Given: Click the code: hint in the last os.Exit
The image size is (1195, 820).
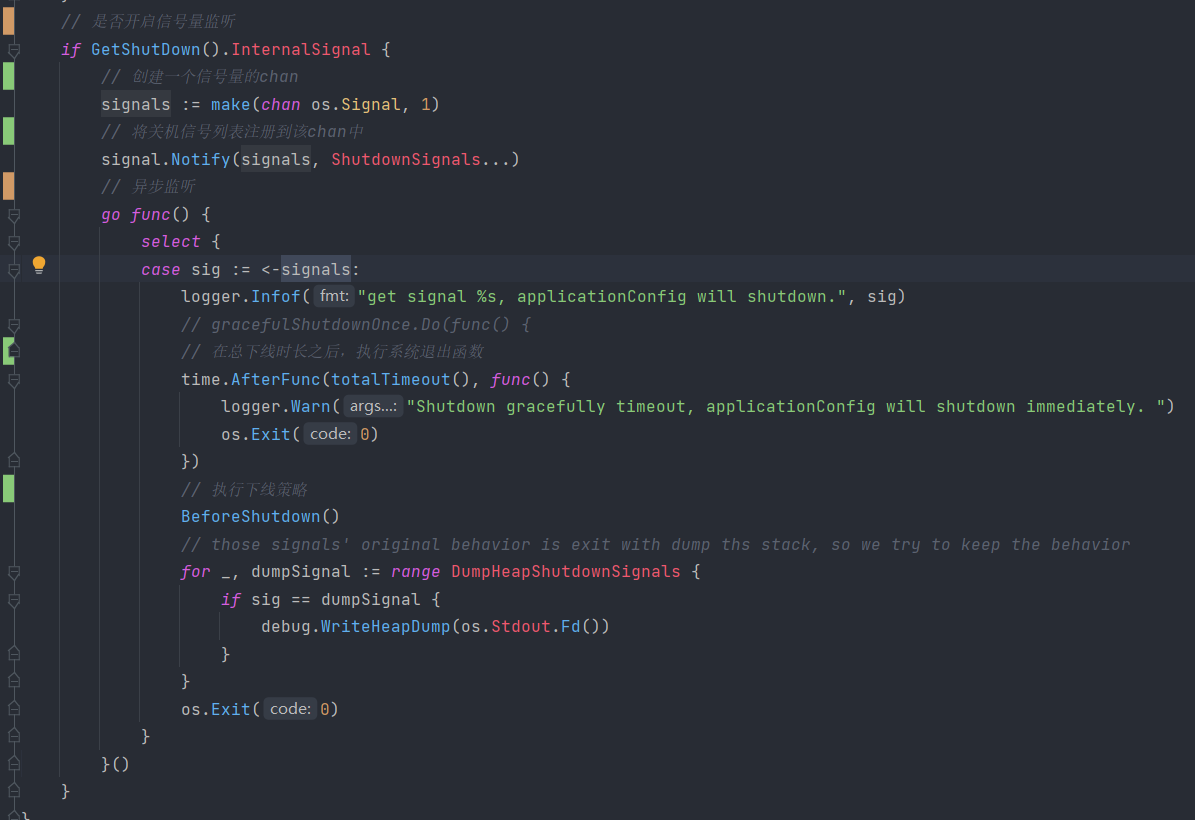Looking at the screenshot, I should 289,709.
